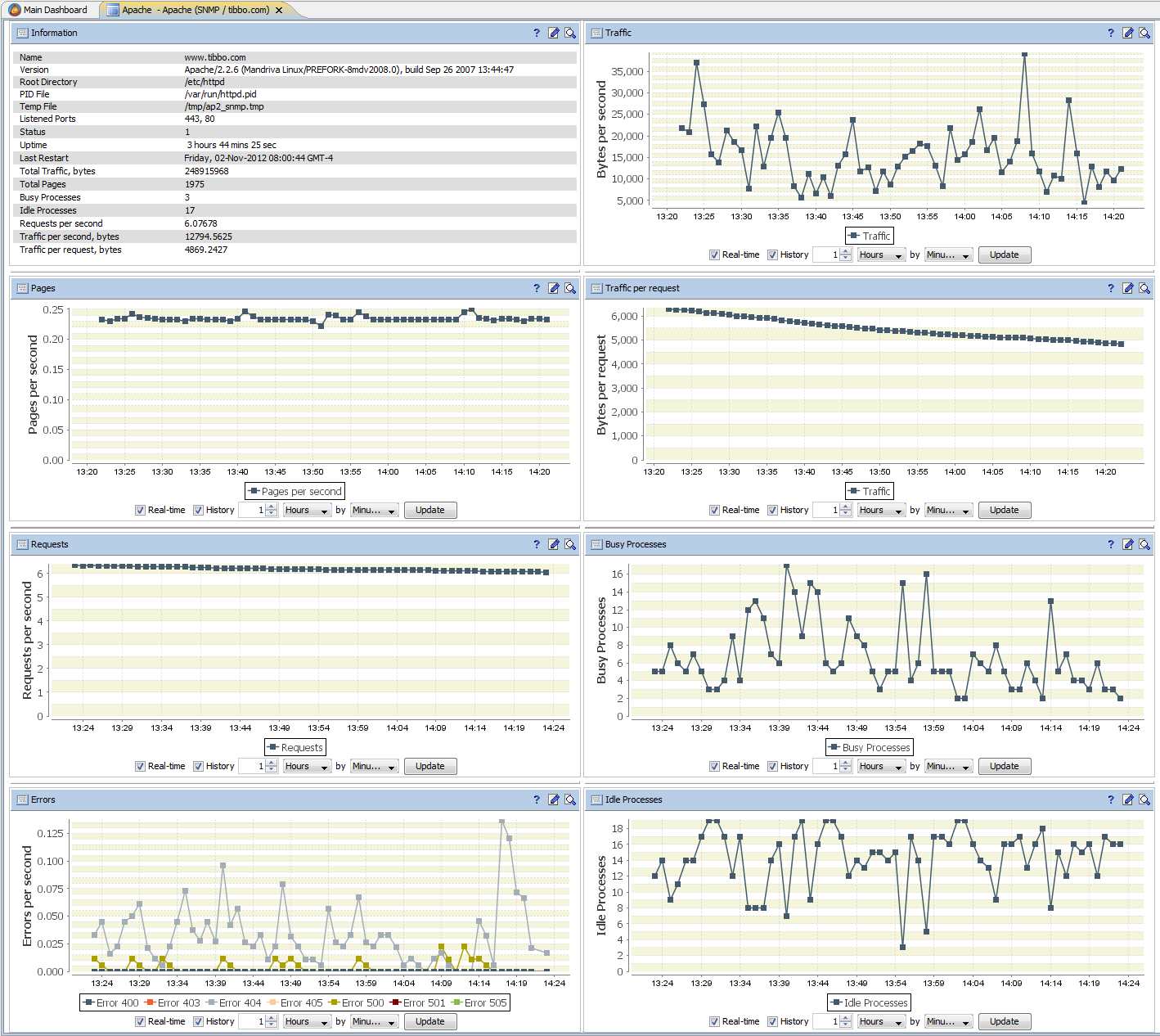Close the Apache SNMP tab
This screenshot has width=1160, height=1036.
[279, 10]
